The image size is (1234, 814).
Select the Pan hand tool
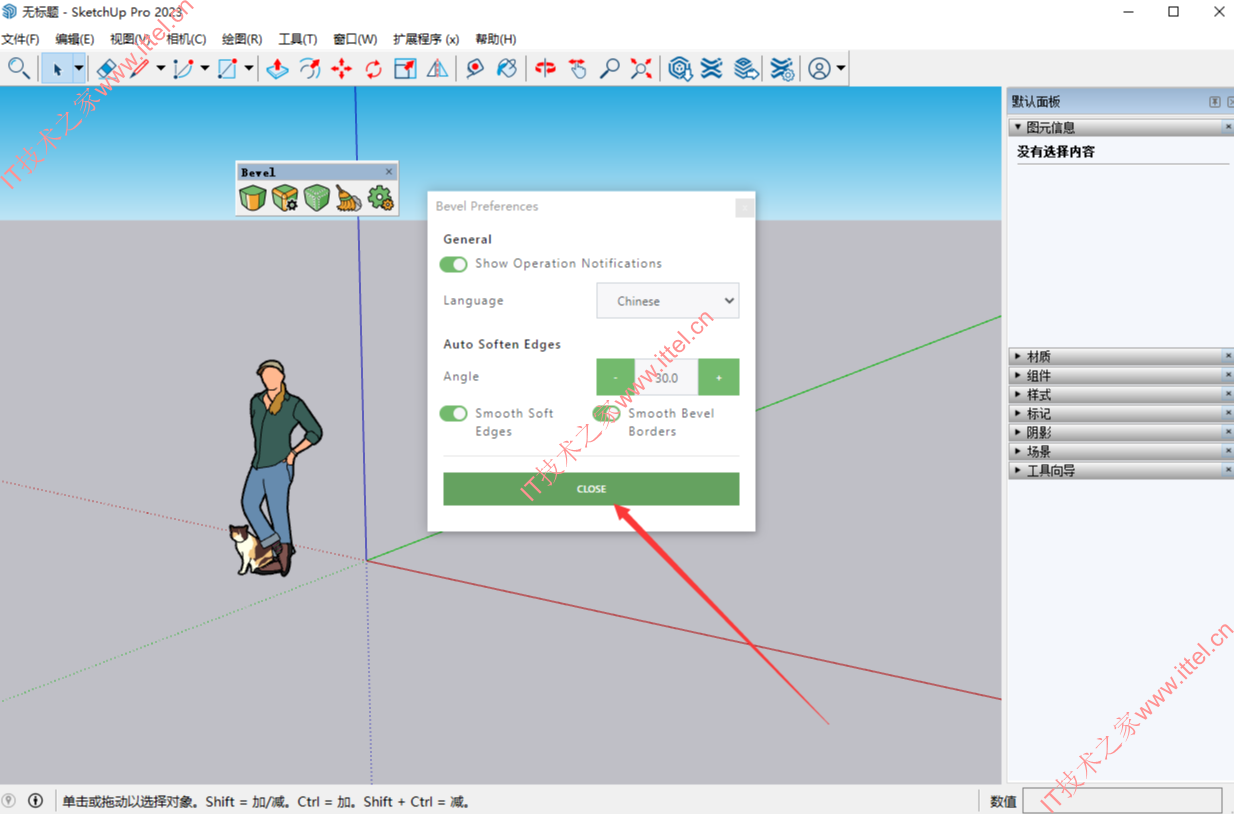[577, 68]
